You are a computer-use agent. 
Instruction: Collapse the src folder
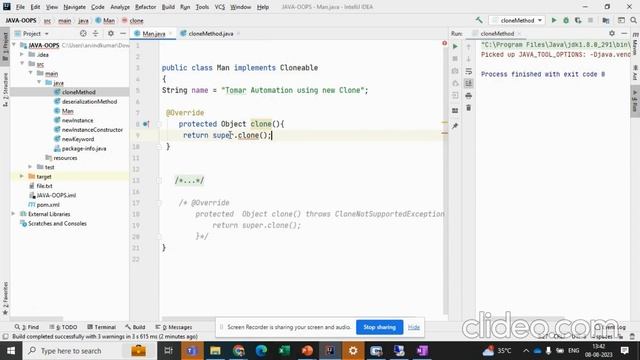tap(22, 64)
